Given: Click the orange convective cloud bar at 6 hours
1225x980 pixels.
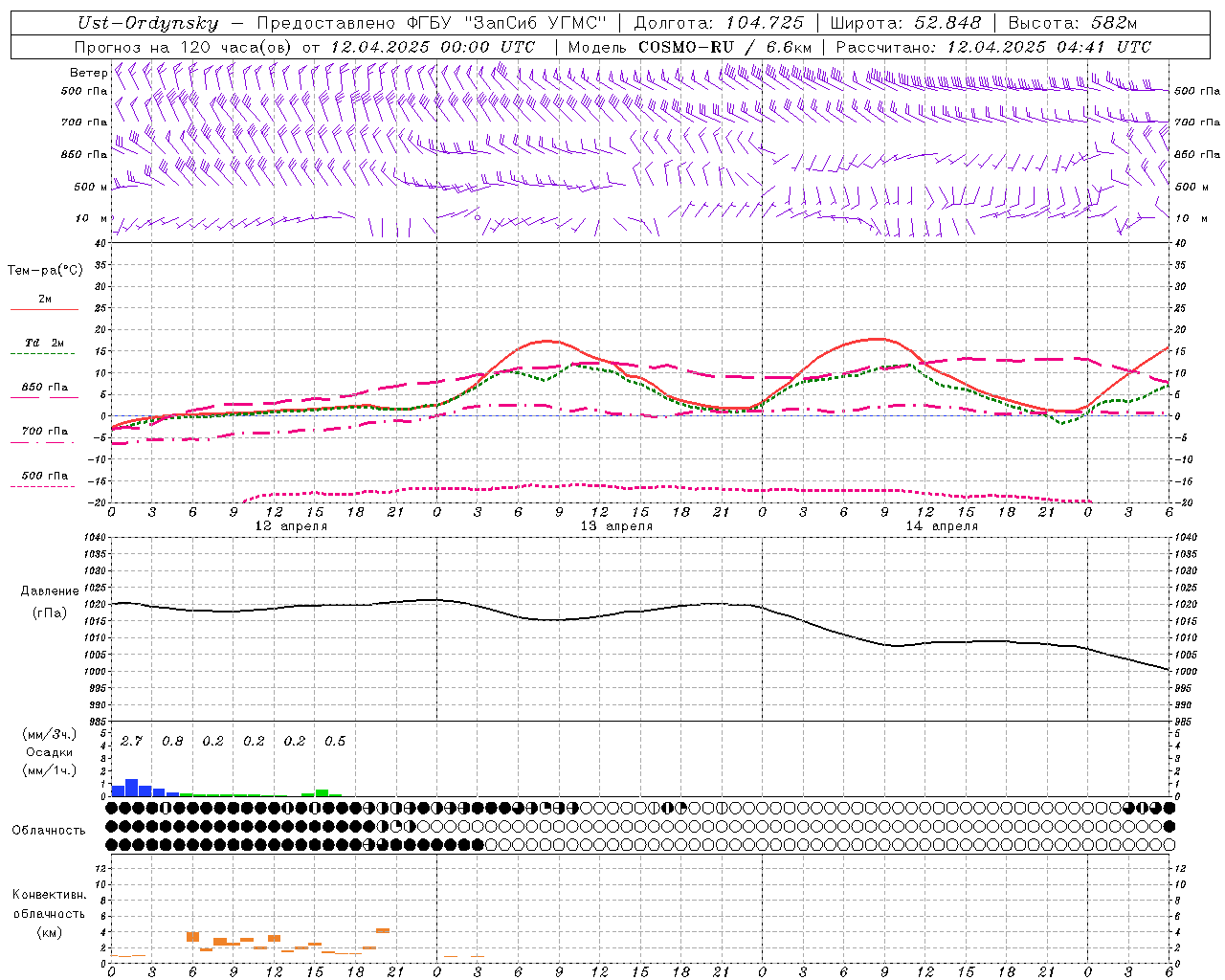Looking at the screenshot, I should click(x=192, y=936).
